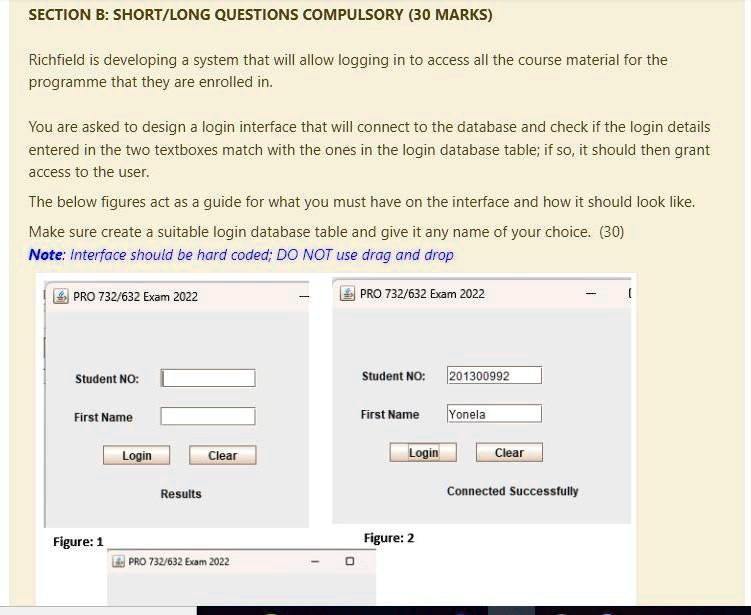Maximize the third PRO 732/632 window

click(x=350, y=561)
